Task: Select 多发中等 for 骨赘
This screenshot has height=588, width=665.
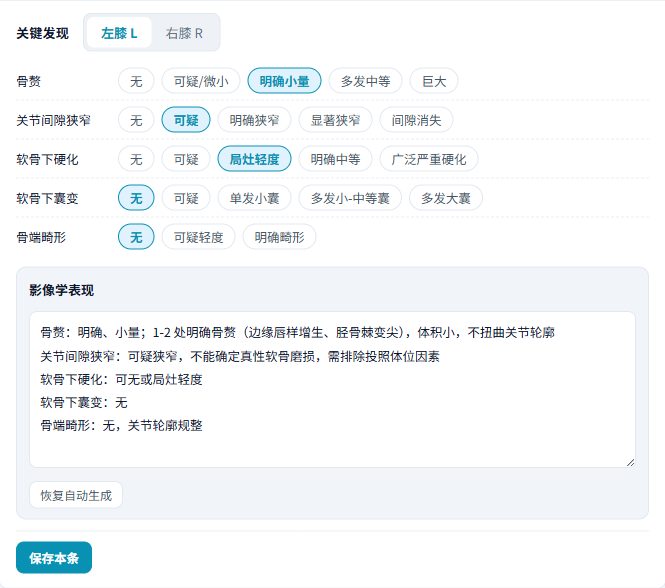Action: click(x=365, y=81)
